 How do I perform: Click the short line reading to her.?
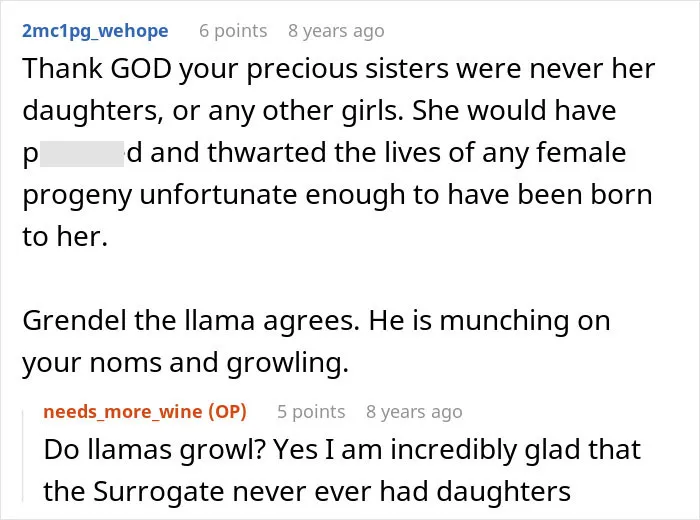65,237
